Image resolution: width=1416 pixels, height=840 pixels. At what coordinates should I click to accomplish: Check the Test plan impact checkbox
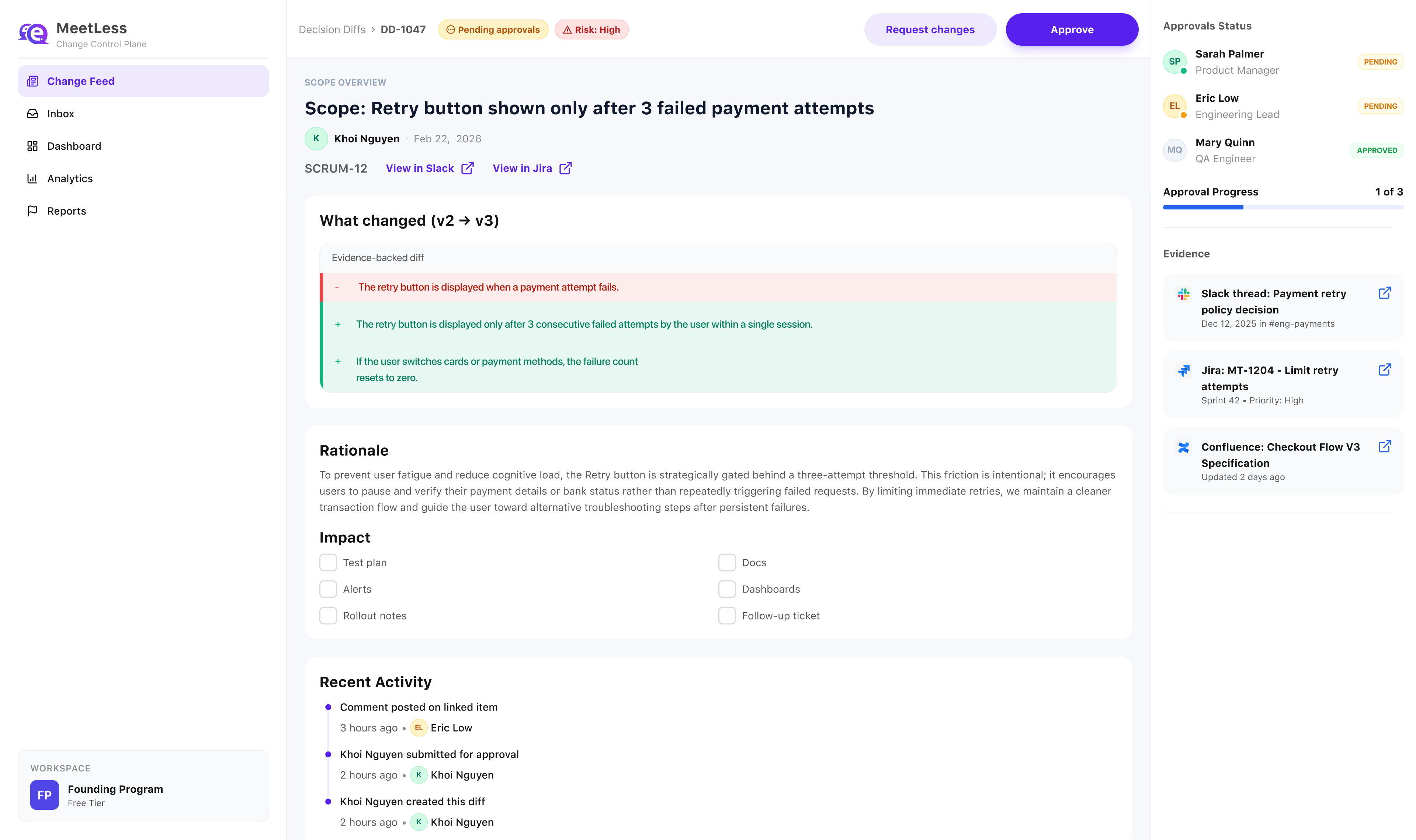click(x=328, y=563)
